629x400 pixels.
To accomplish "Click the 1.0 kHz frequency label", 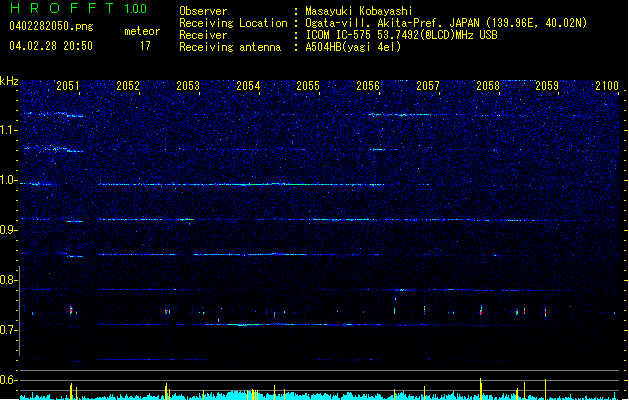I will click(x=8, y=180).
